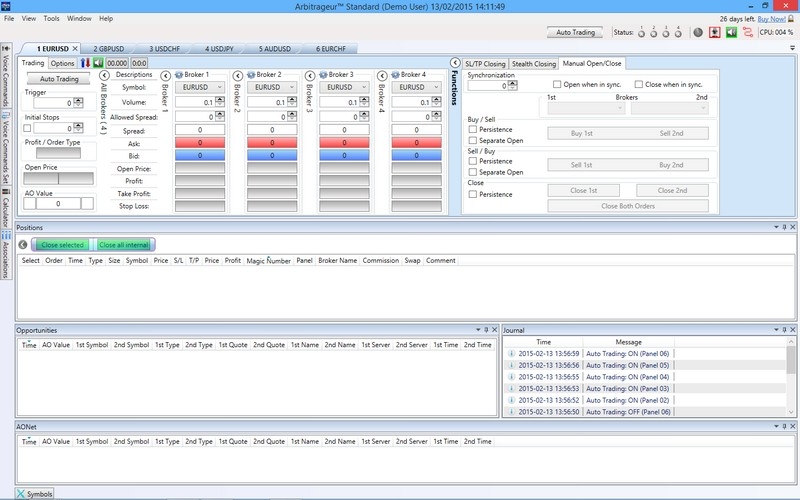Enable Separate Open under Sell / Buy
Image resolution: width=800 pixels, height=500 pixels.
tap(473, 172)
